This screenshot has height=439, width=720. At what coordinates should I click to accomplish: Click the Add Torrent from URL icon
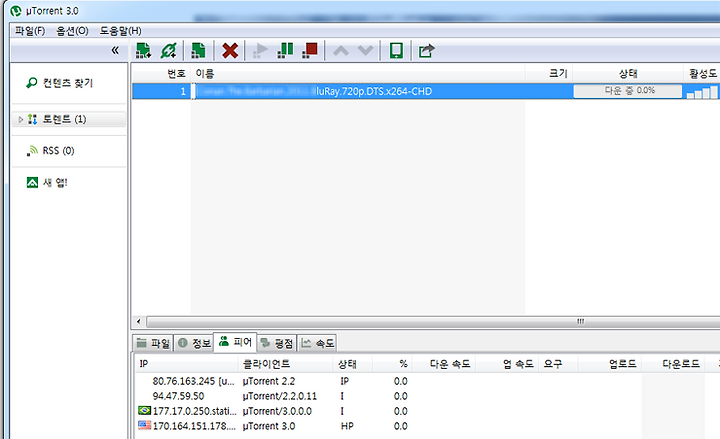pyautogui.click(x=168, y=51)
